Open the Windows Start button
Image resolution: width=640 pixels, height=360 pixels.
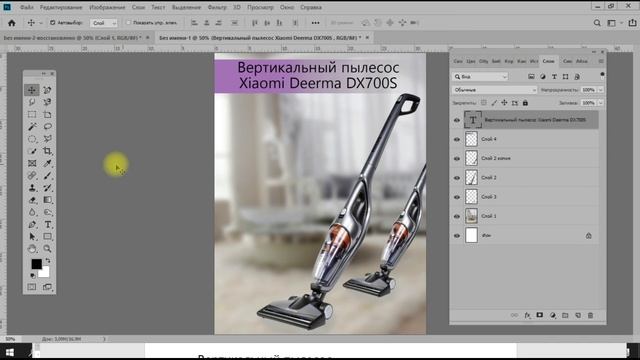[10, 352]
